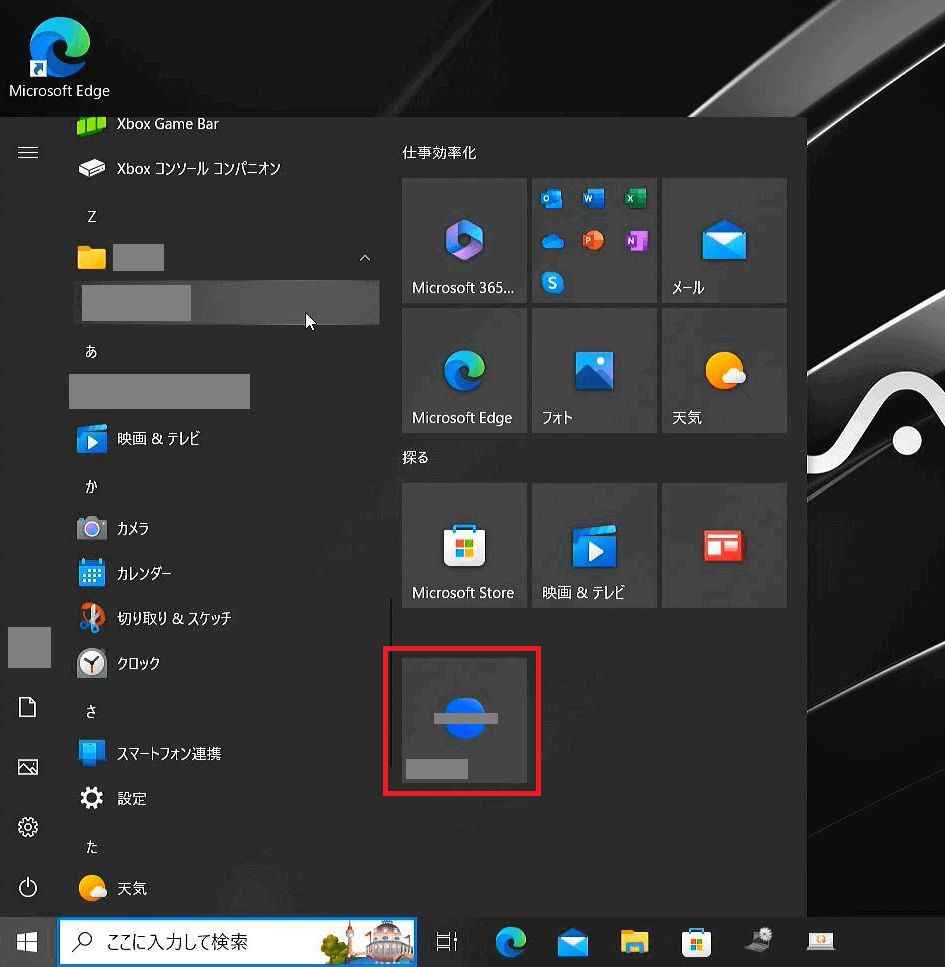Open Documents from the Start rail
Screen dimensions: 945x967
pos(28,707)
